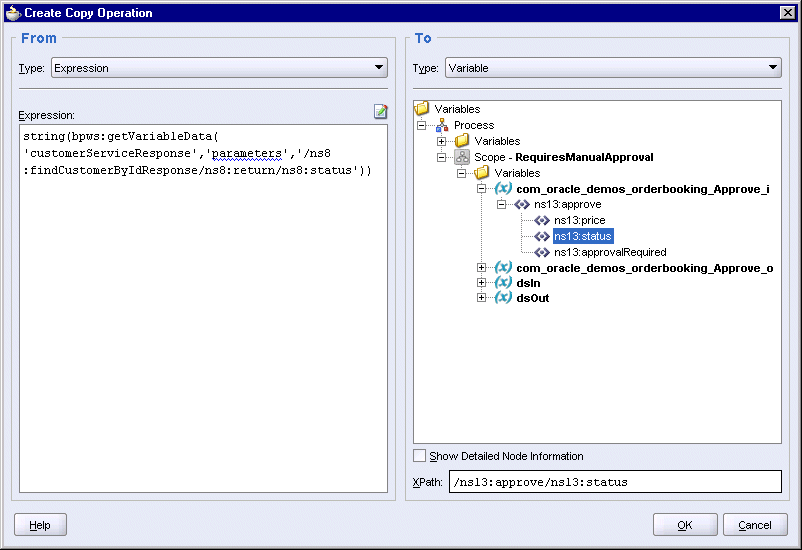The width and height of the screenshot is (802, 550).
Task: Click the ns13:status element icon
Action: [542, 236]
